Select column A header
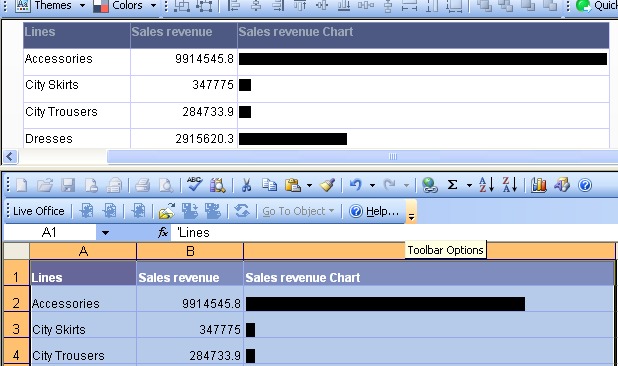Viewport: 618px width, 366px height. (x=83, y=251)
